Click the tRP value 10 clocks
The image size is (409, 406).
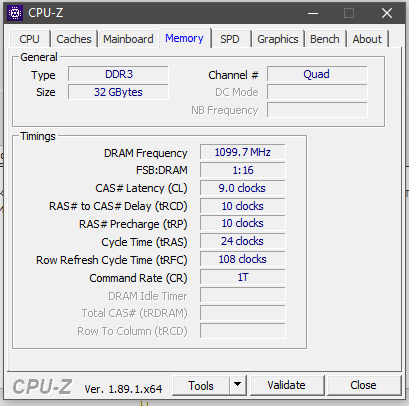pyautogui.click(x=243, y=223)
